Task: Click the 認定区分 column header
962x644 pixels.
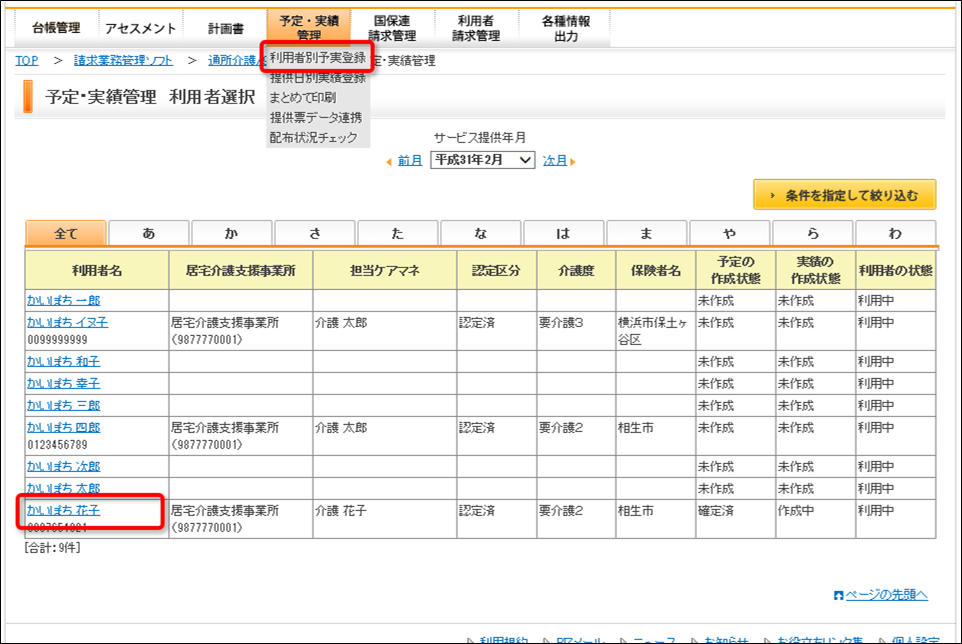Action: (x=496, y=270)
